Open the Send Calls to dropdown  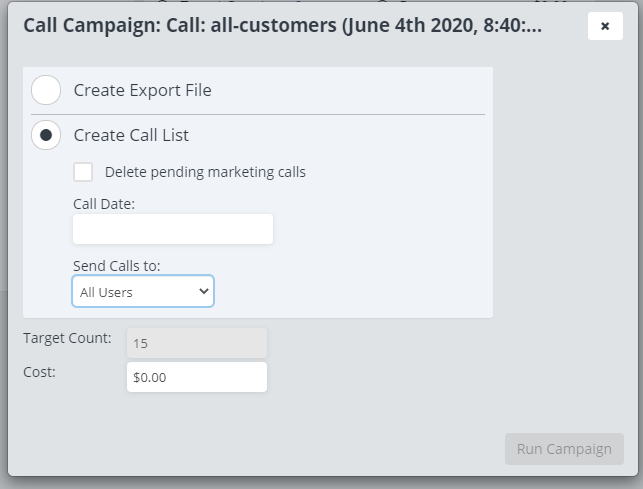(143, 291)
